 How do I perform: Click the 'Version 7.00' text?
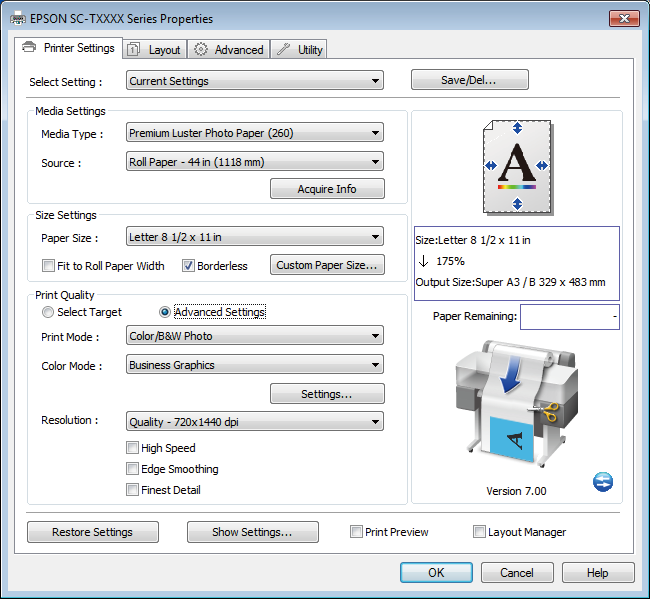pyautogui.click(x=516, y=491)
